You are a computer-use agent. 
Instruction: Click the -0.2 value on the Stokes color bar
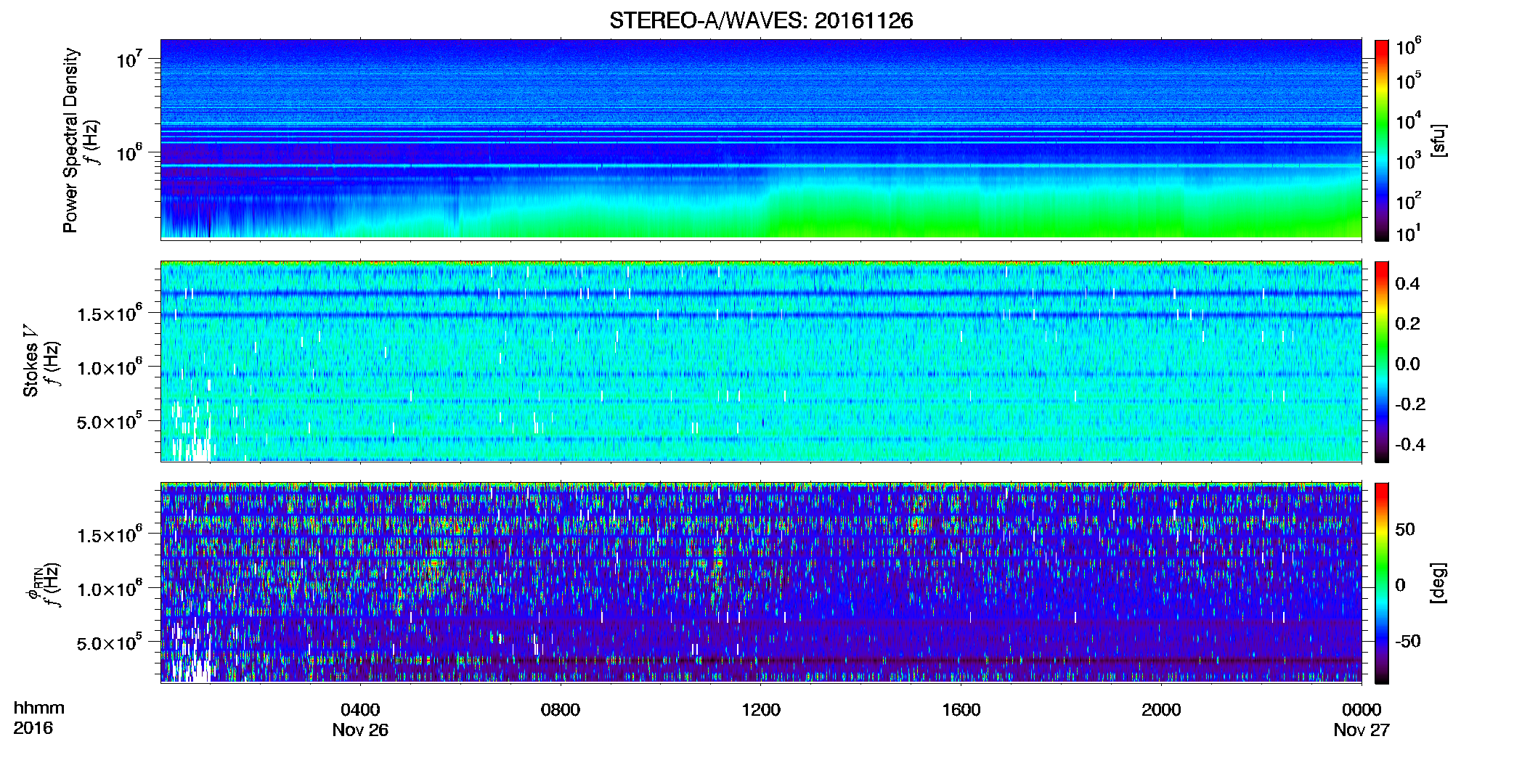click(1410, 404)
